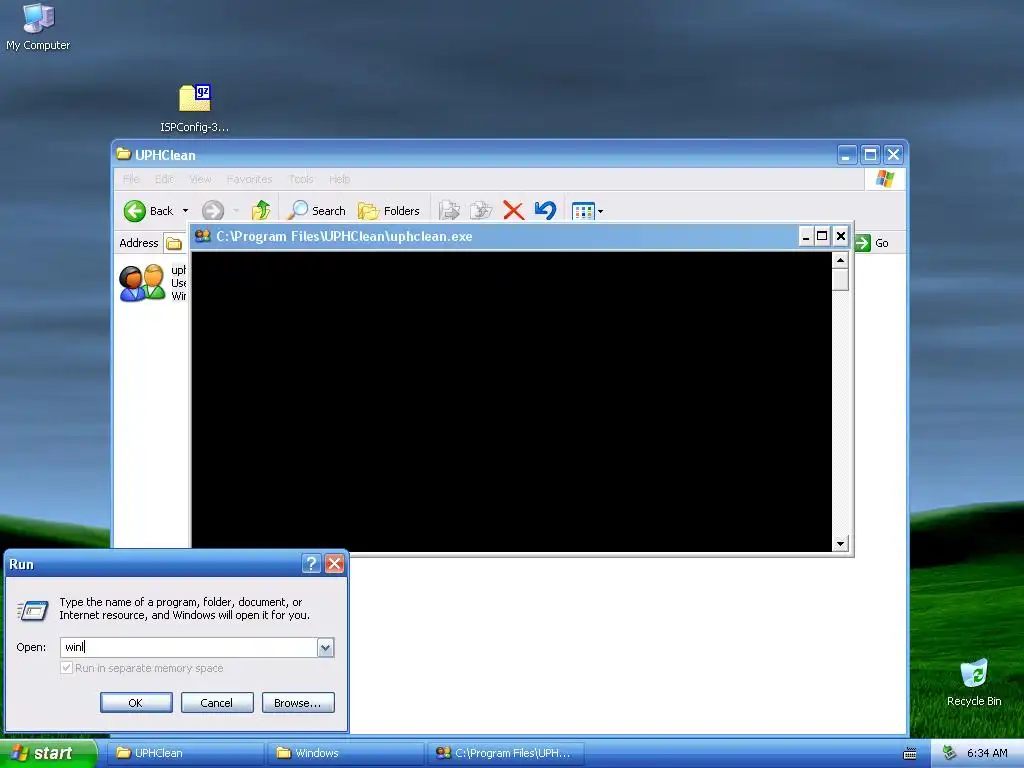Go Back in the UPHClean Explorer window

[149, 210]
